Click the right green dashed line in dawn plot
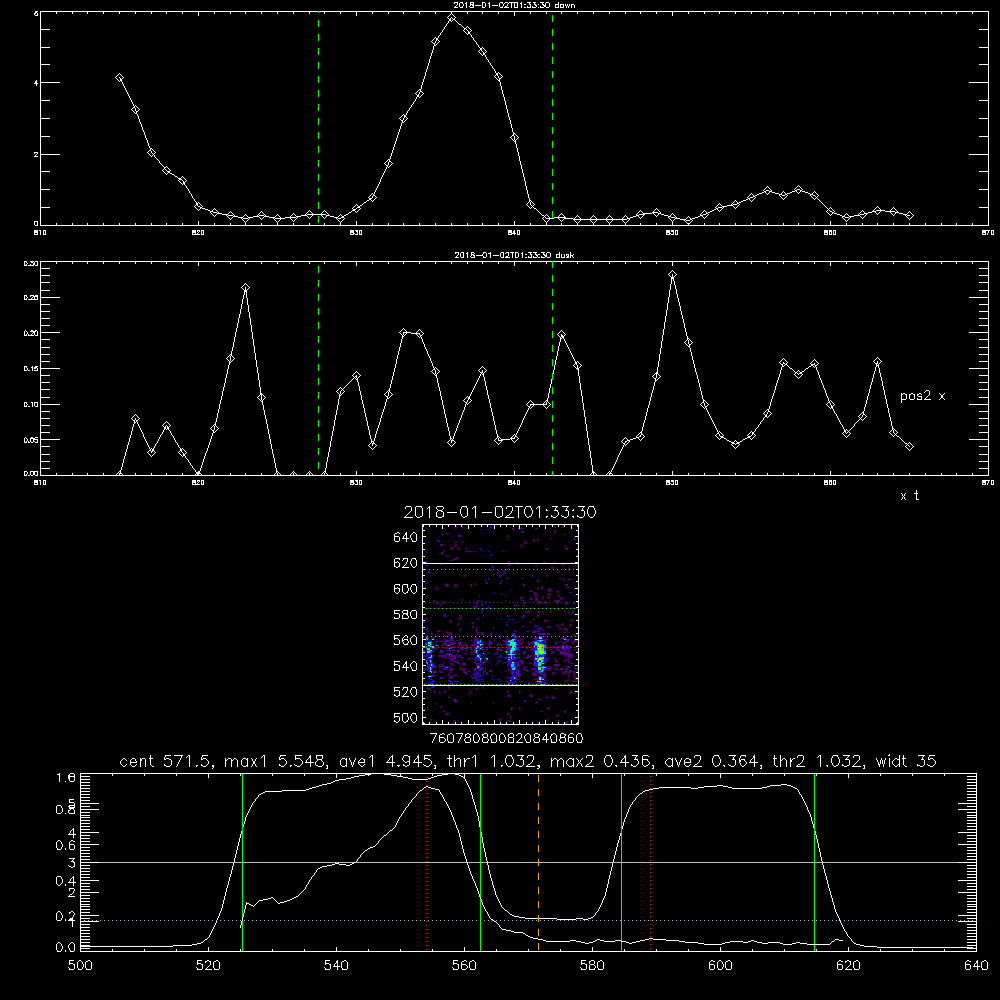1000x1000 pixels. point(552,118)
